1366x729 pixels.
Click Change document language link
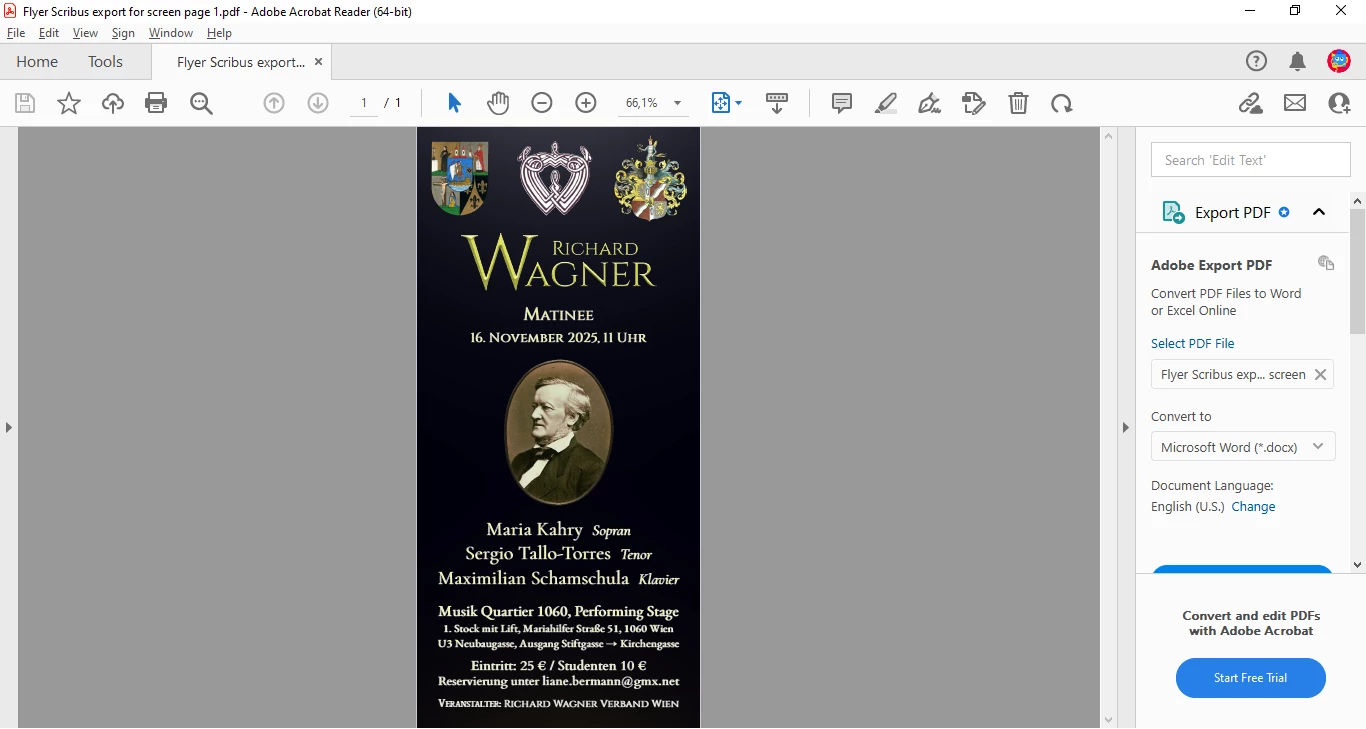tap(1253, 507)
